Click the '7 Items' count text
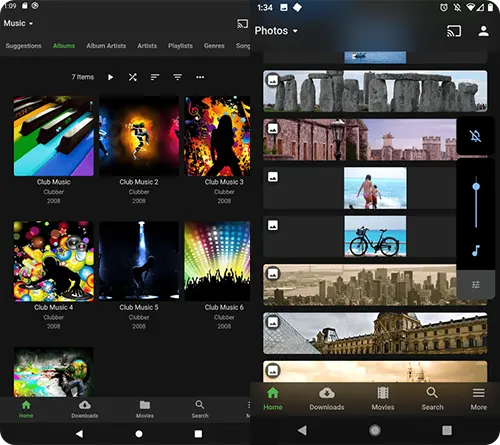 (x=83, y=77)
